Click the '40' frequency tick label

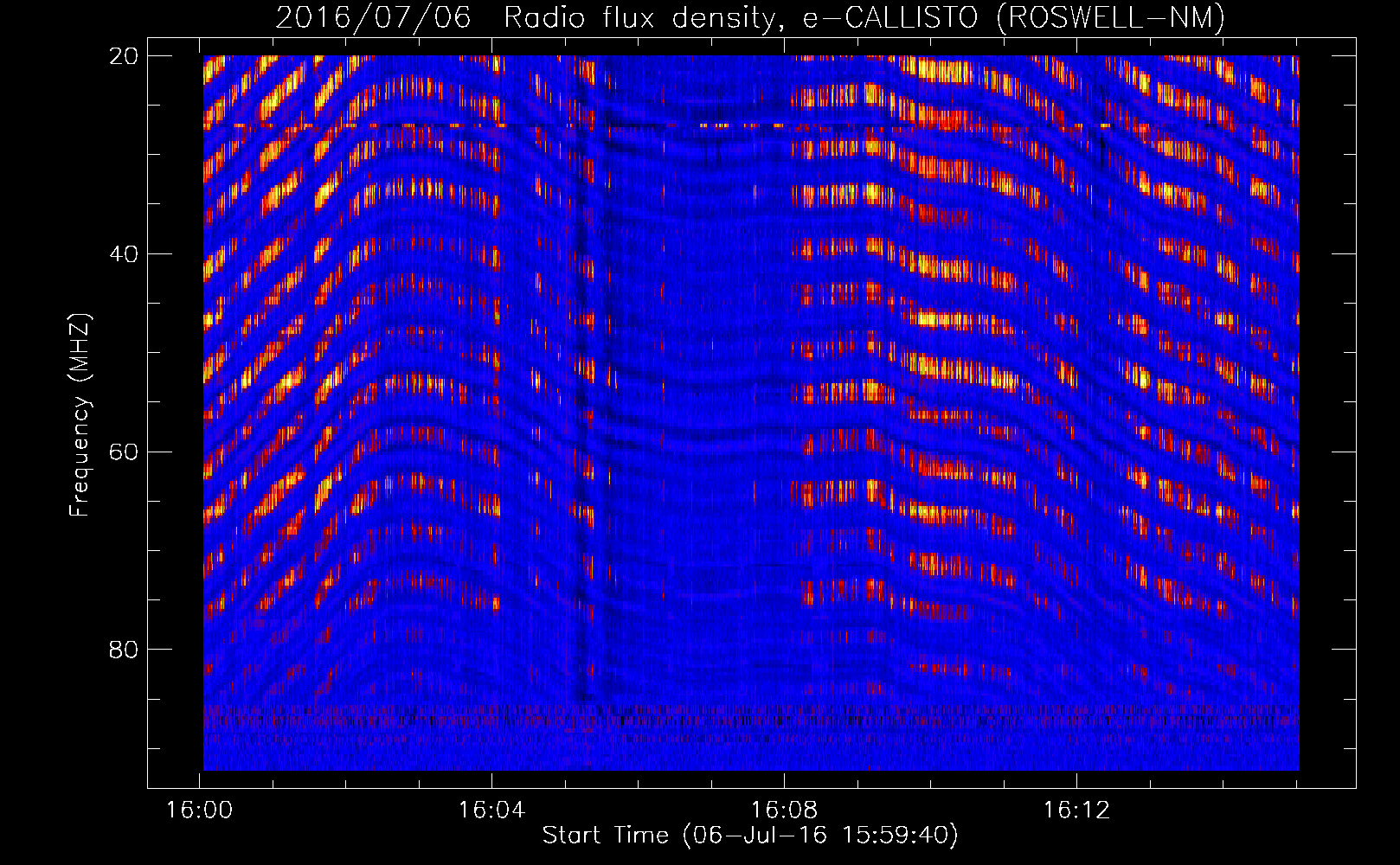[x=123, y=254]
